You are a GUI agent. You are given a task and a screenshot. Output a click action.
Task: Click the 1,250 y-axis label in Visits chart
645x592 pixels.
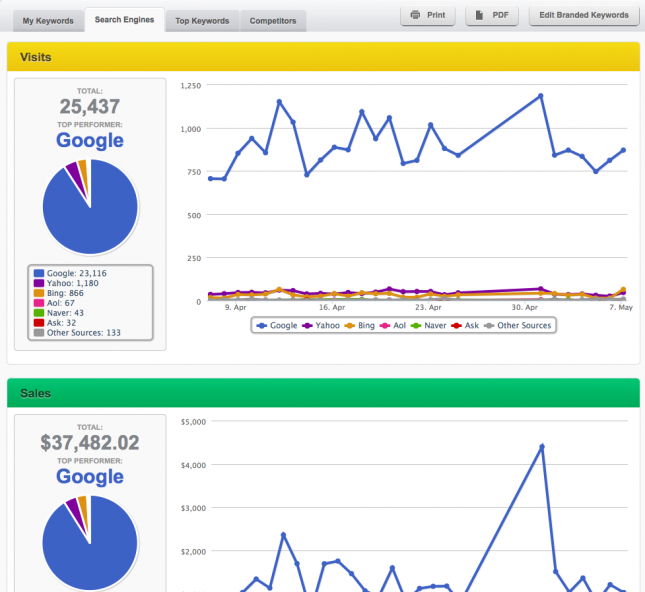pos(191,86)
